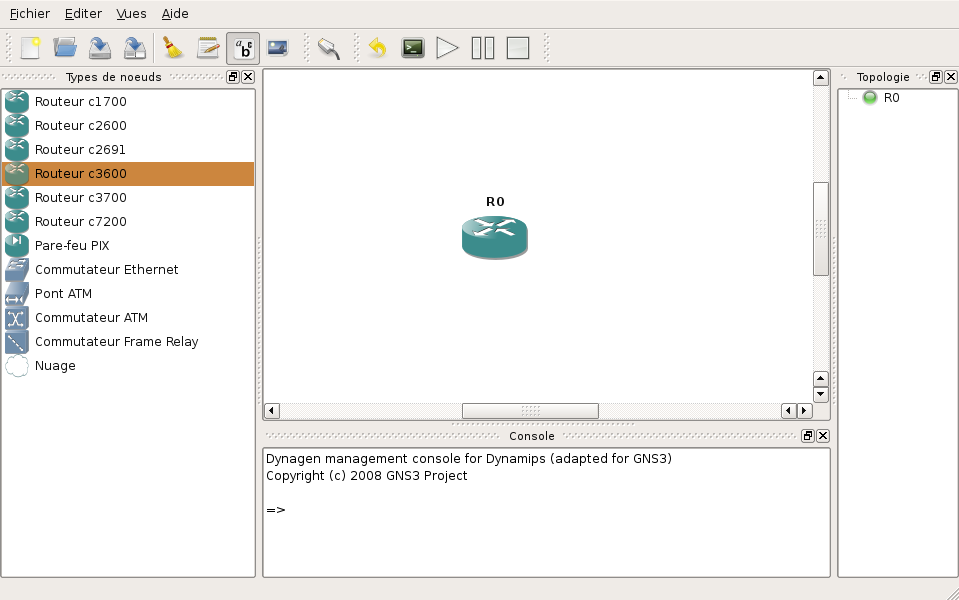
Task: Click canvas horizontal scrollbar rightmost arrow
Action: 805,410
